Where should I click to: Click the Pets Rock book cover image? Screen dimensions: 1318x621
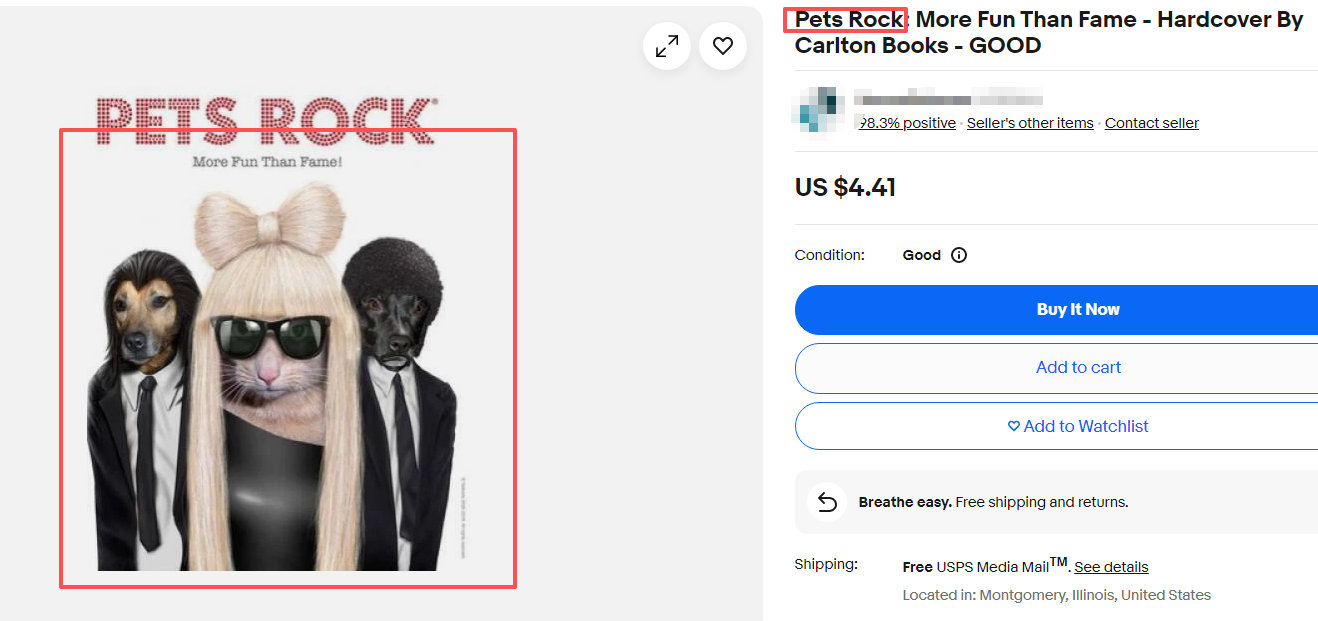click(x=288, y=357)
